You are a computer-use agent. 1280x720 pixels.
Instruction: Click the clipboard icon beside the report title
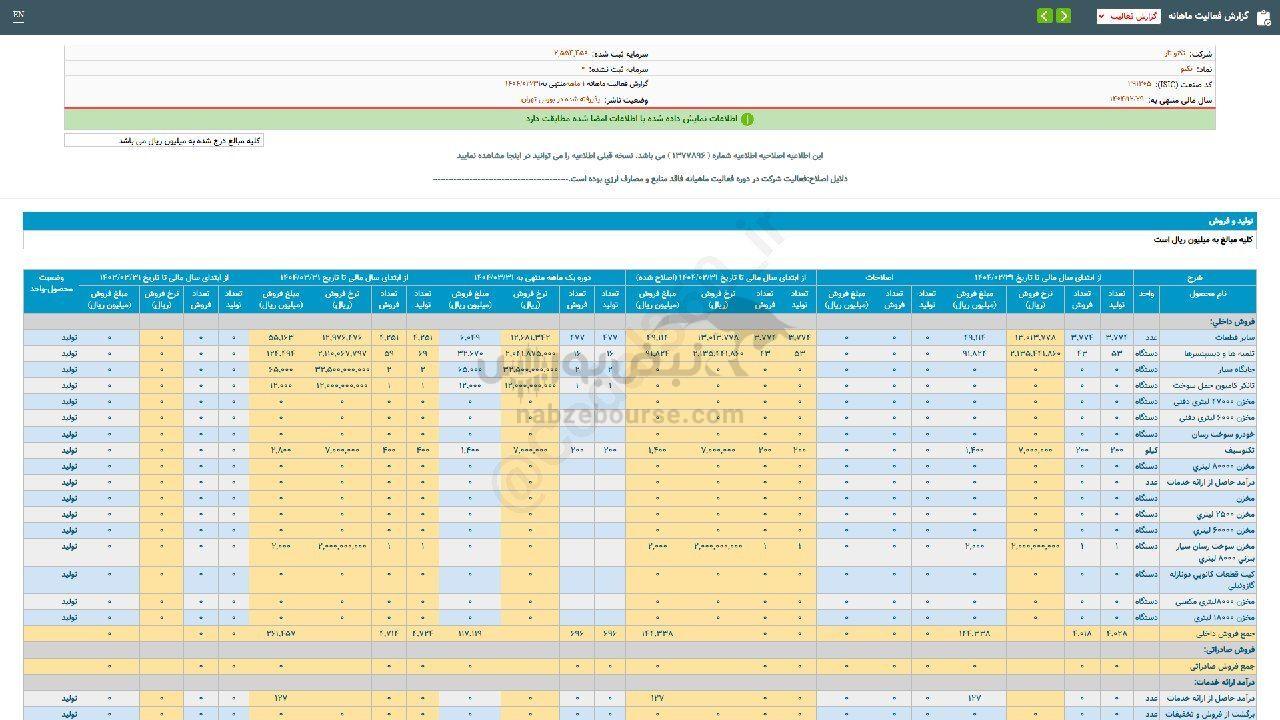(x=1264, y=16)
